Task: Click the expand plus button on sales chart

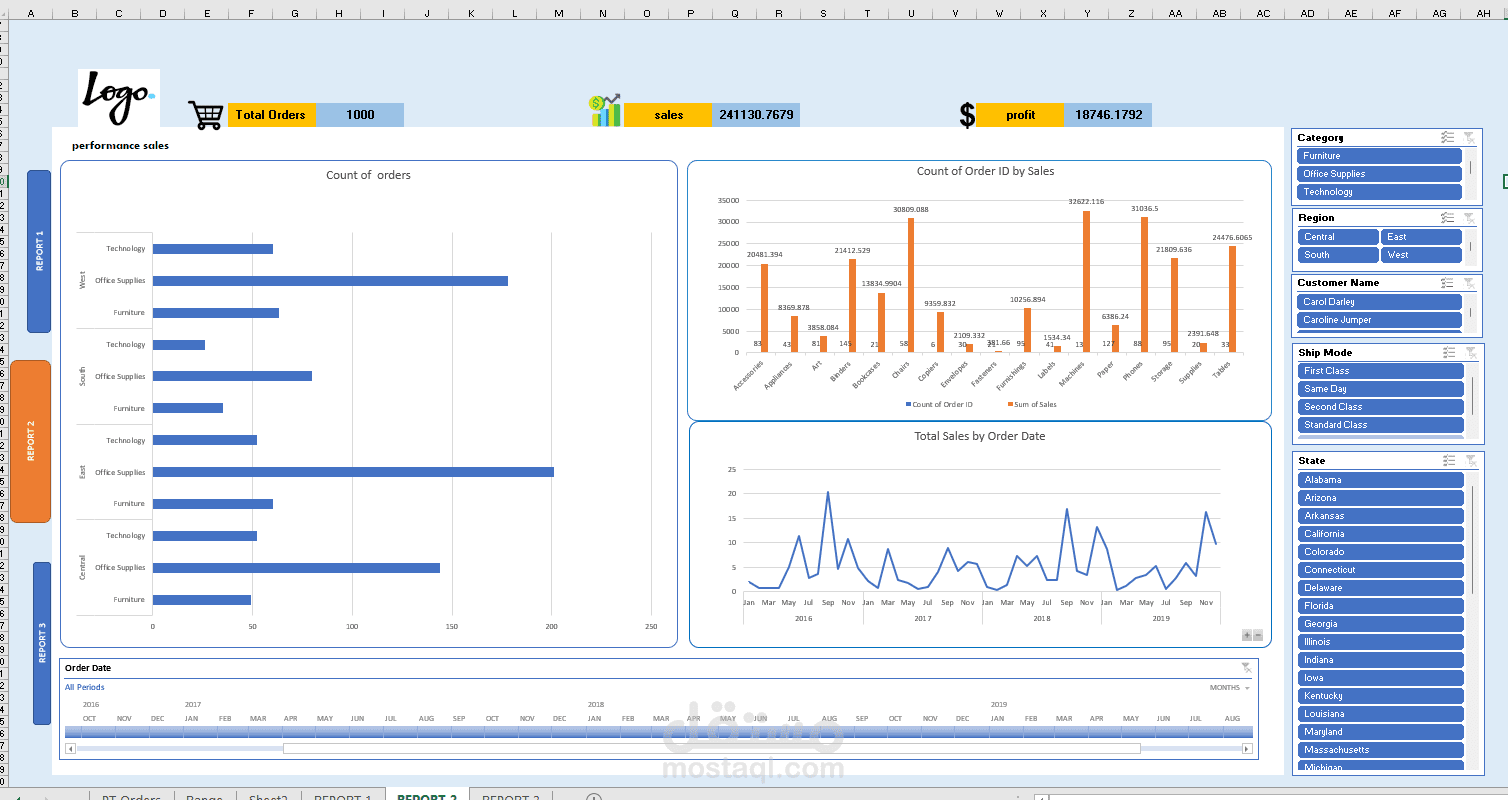Action: click(x=1246, y=635)
